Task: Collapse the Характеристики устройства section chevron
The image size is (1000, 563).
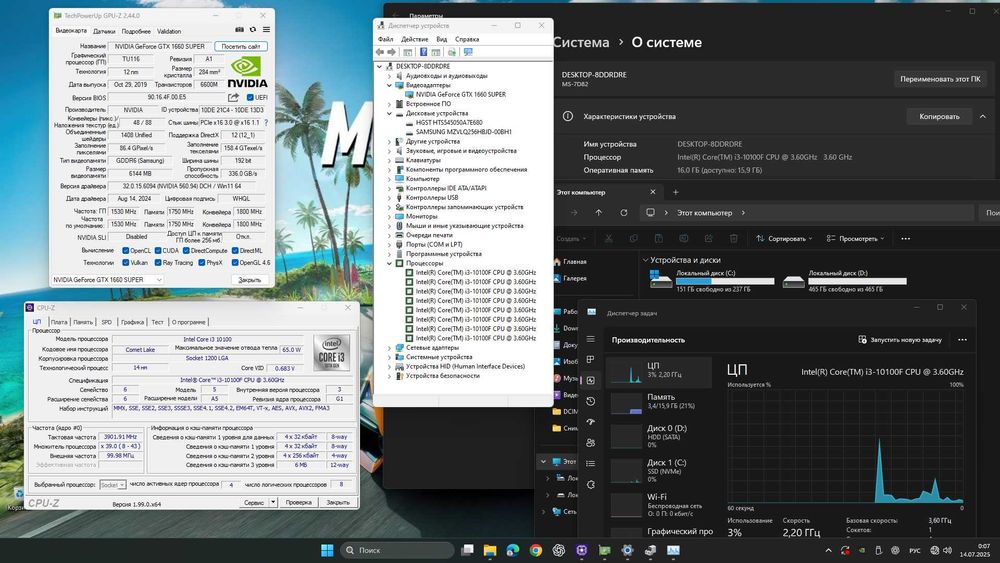Action: (982, 117)
